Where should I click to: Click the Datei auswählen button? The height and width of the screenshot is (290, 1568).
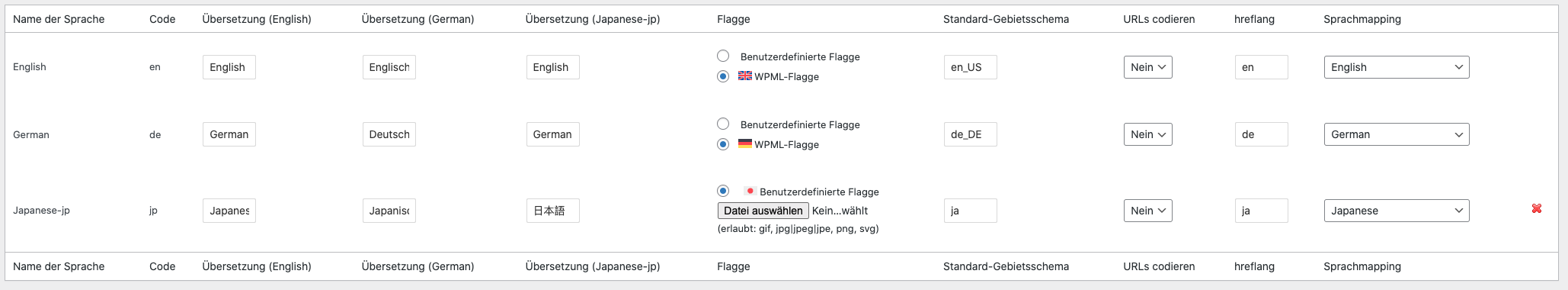pyautogui.click(x=763, y=211)
